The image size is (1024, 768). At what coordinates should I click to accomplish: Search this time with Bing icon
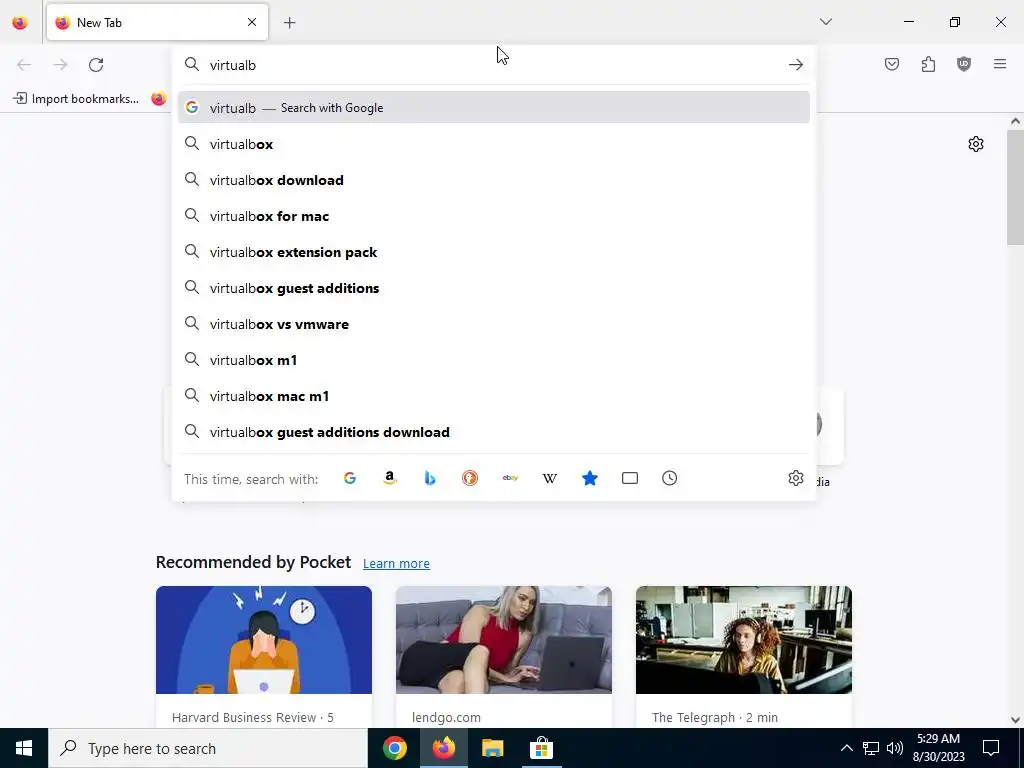[x=430, y=478]
